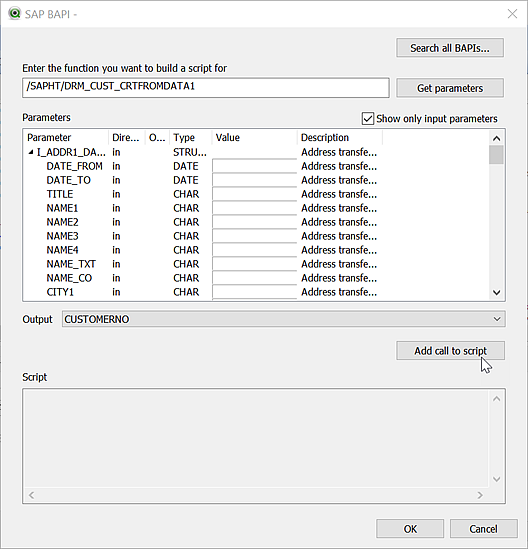Click the Script box scroll right arrow
The height and width of the screenshot is (549, 528).
(480, 495)
